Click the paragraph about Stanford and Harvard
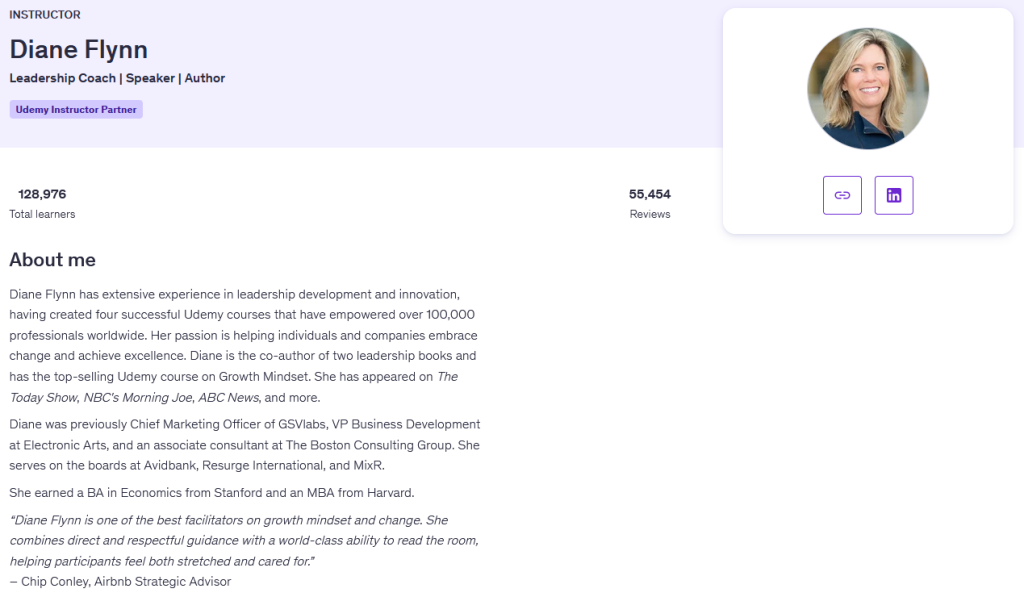The width and height of the screenshot is (1024, 597). (211, 492)
